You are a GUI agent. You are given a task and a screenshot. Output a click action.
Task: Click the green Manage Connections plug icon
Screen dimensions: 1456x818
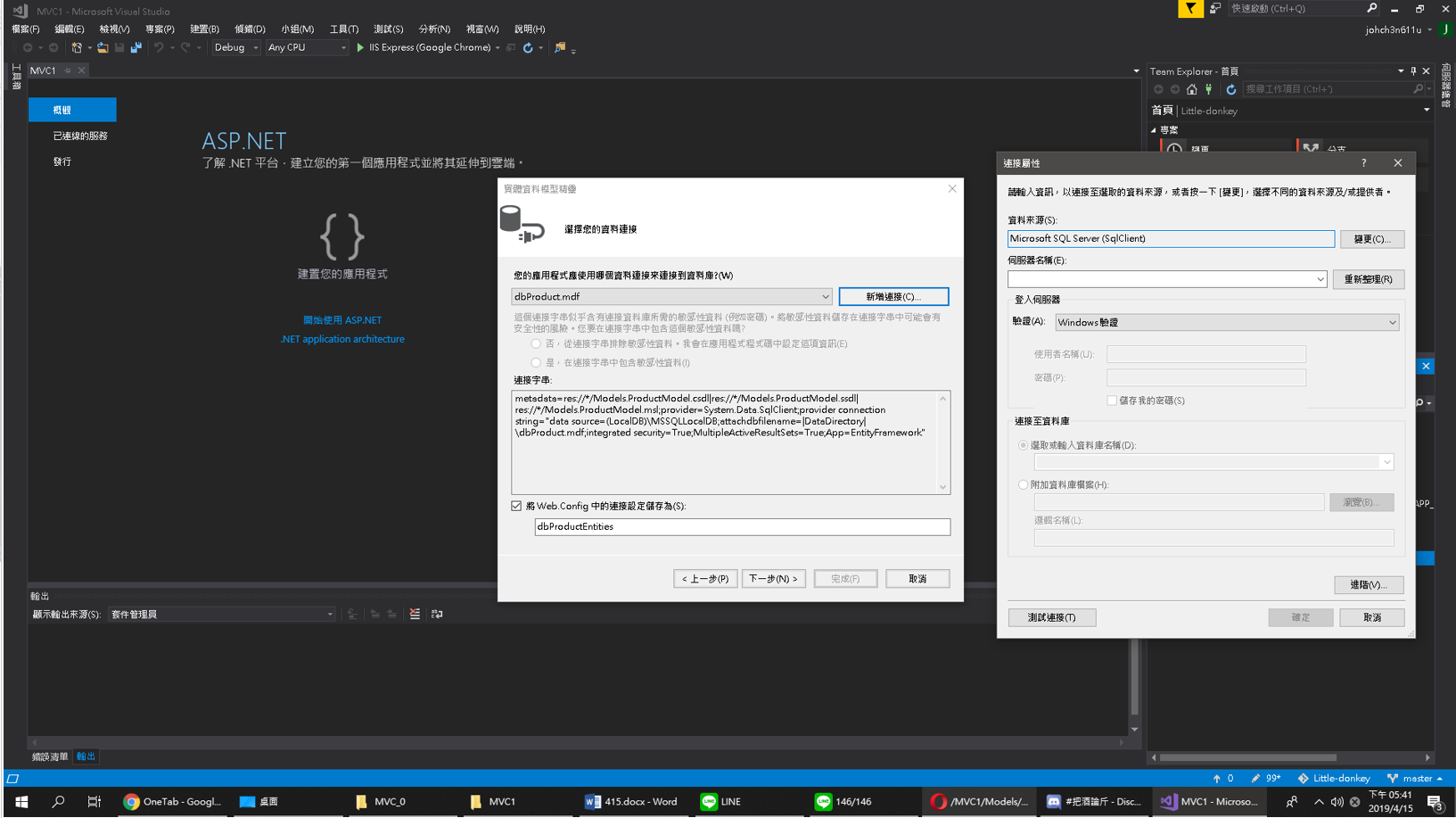[1209, 89]
